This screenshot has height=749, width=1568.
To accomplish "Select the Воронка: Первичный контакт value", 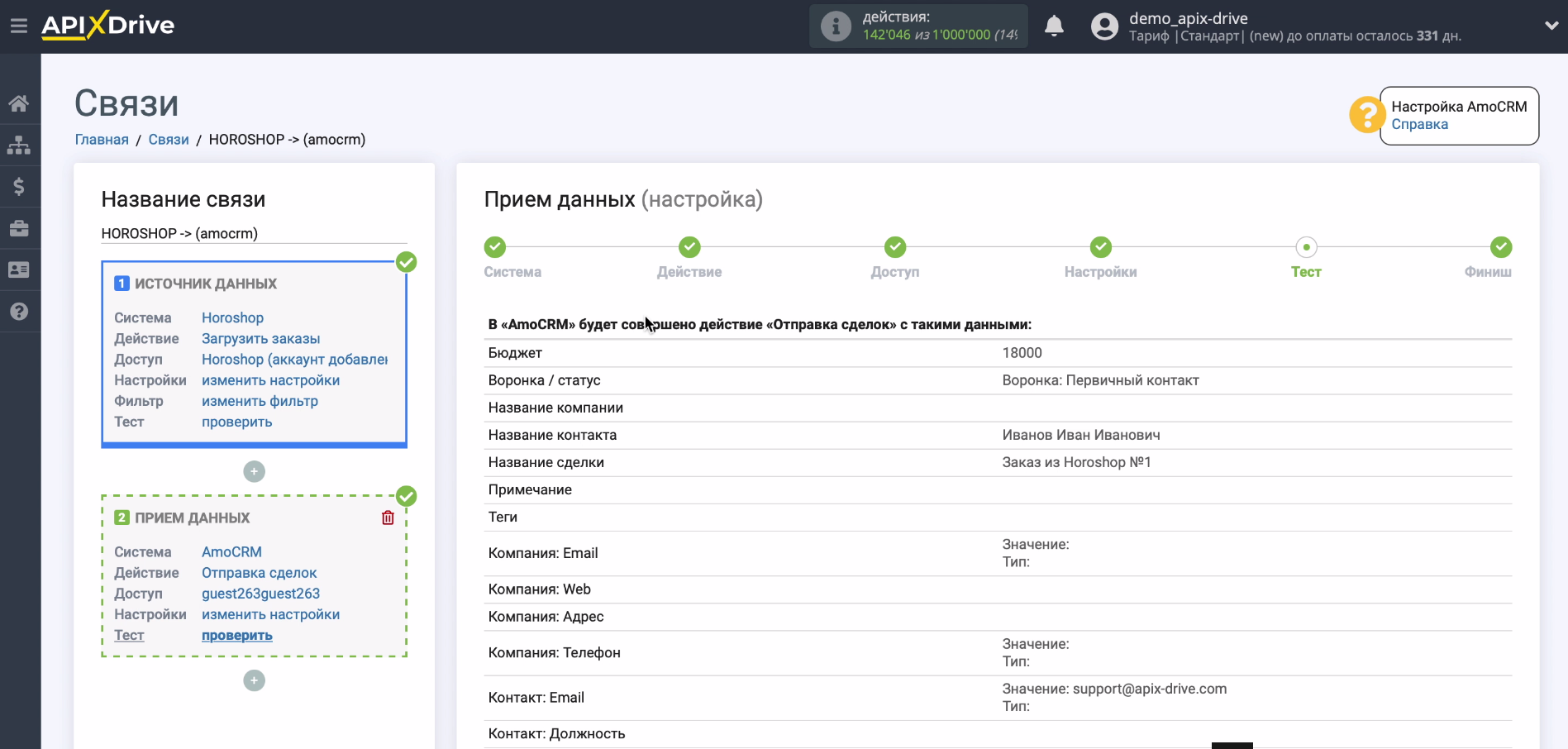I will (x=1100, y=380).
